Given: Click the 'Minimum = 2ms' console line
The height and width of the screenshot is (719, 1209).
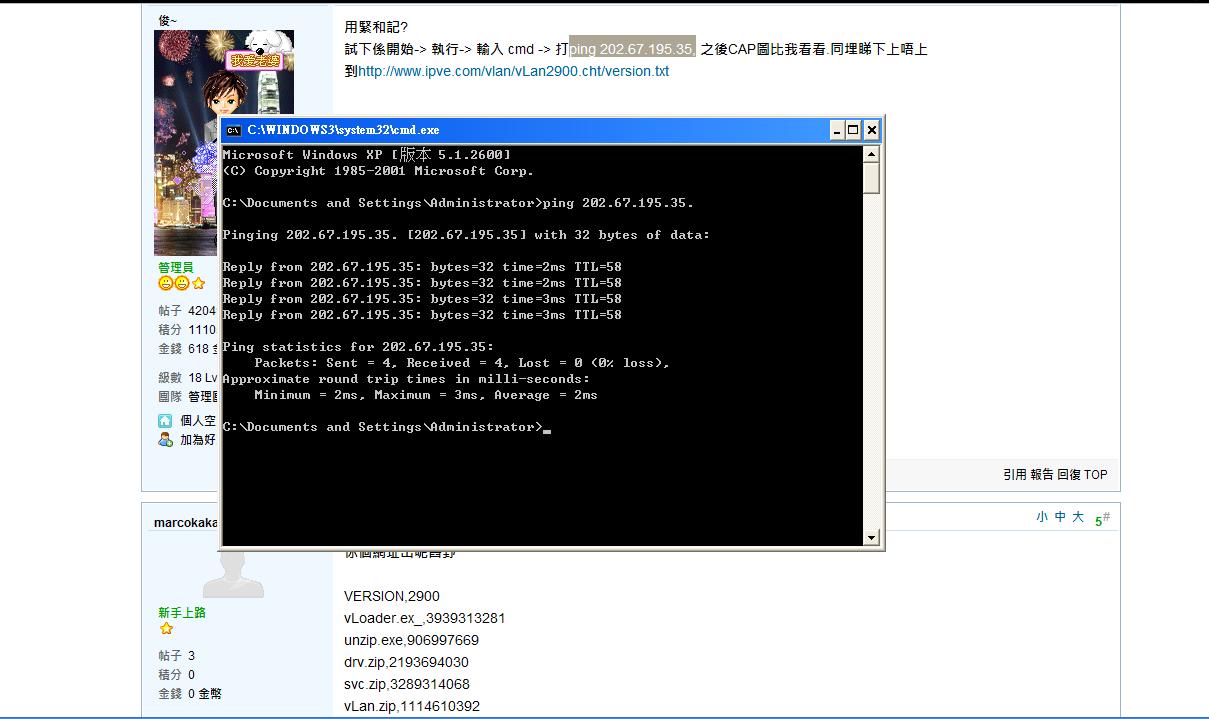Looking at the screenshot, I should coord(426,395).
